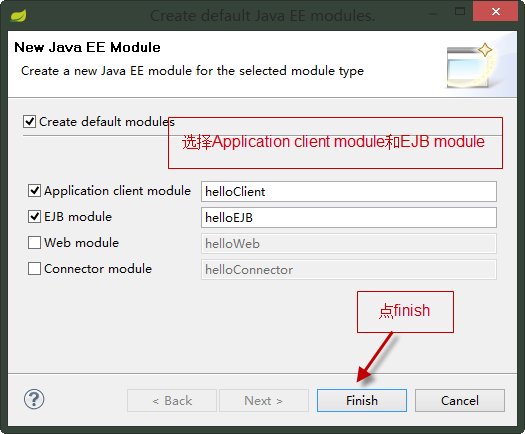
Task: Click the Finish button
Action: (362, 401)
